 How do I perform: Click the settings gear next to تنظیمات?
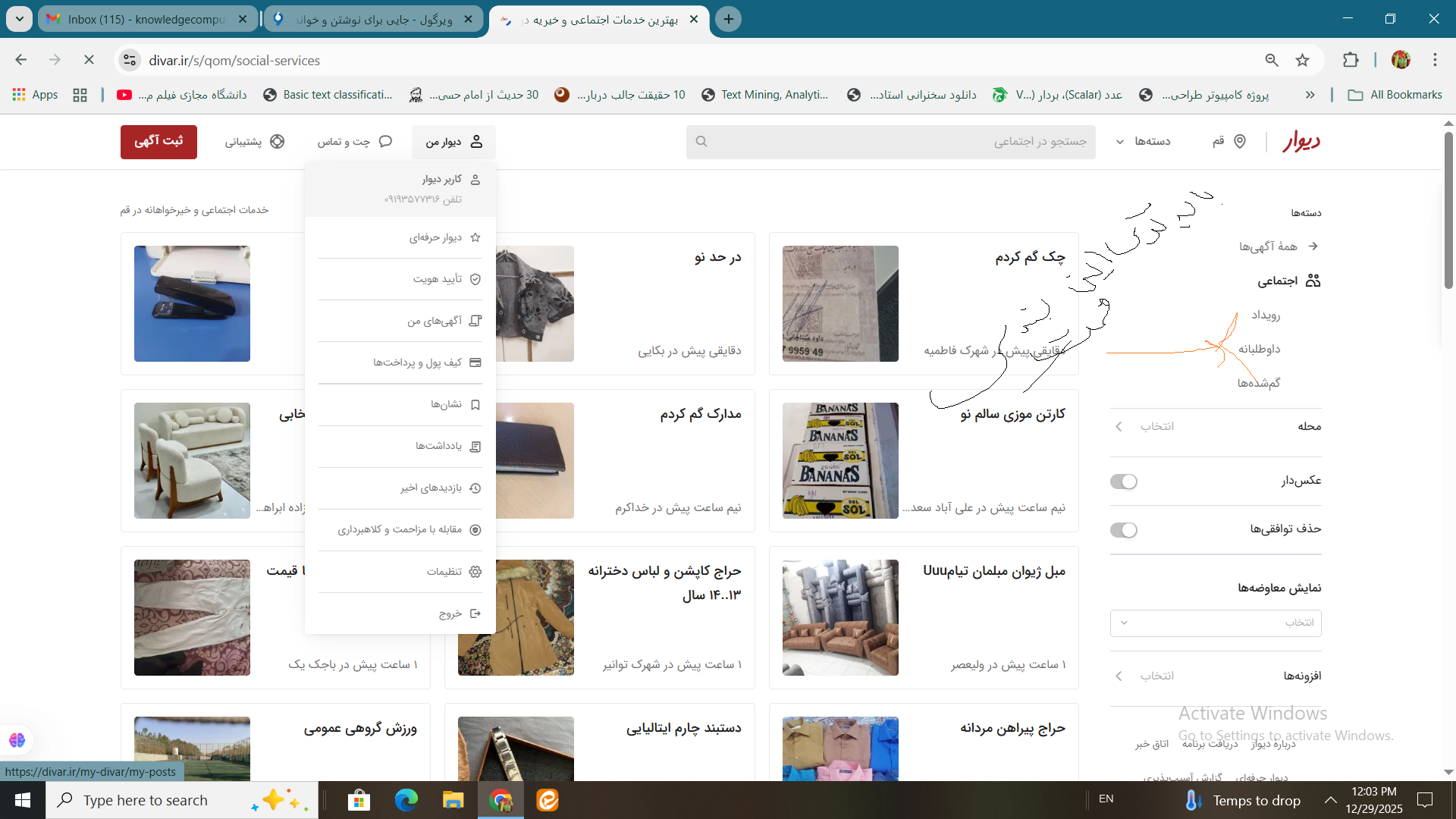475,572
